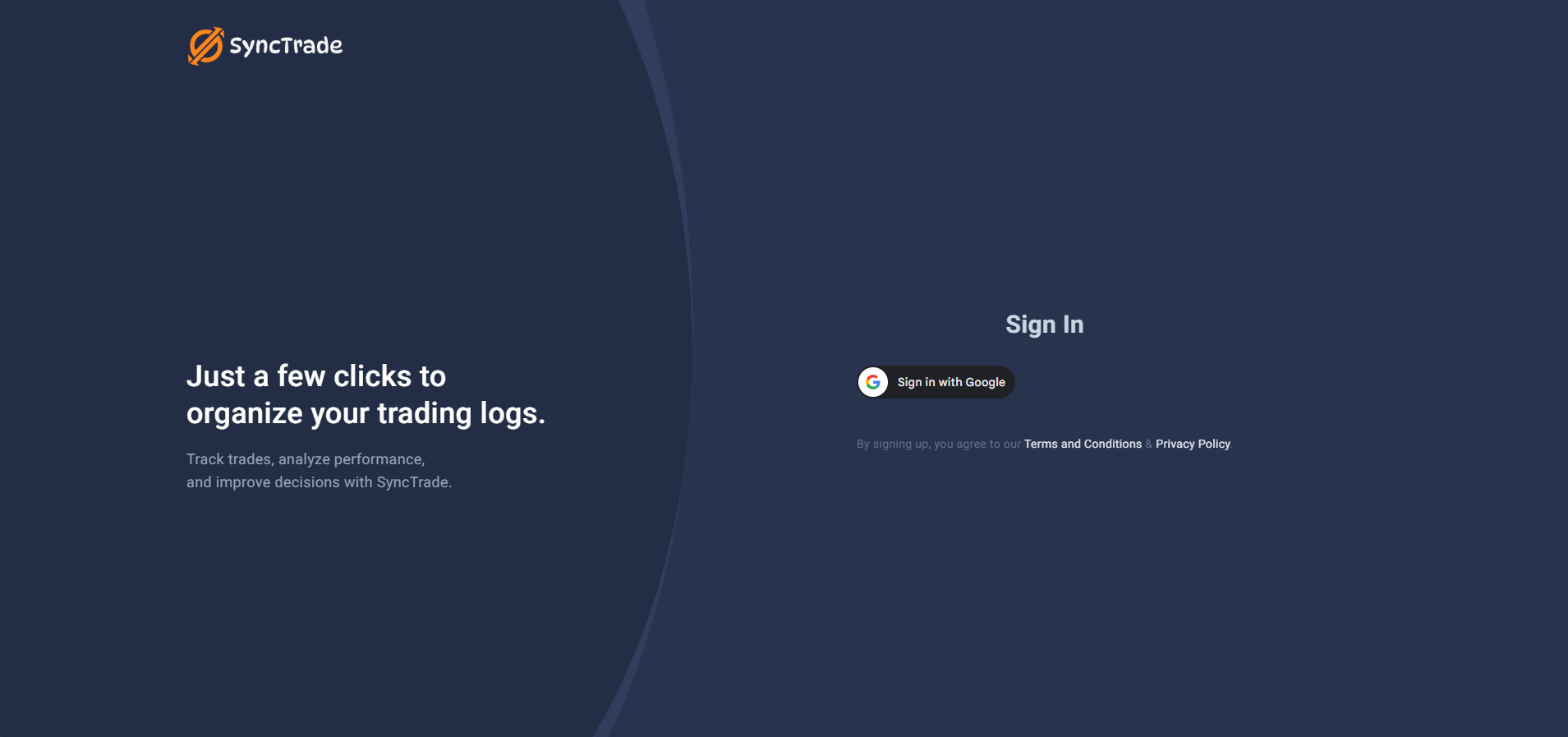The height and width of the screenshot is (737, 1568).
Task: Open the Terms and Conditions link
Action: pos(1082,444)
